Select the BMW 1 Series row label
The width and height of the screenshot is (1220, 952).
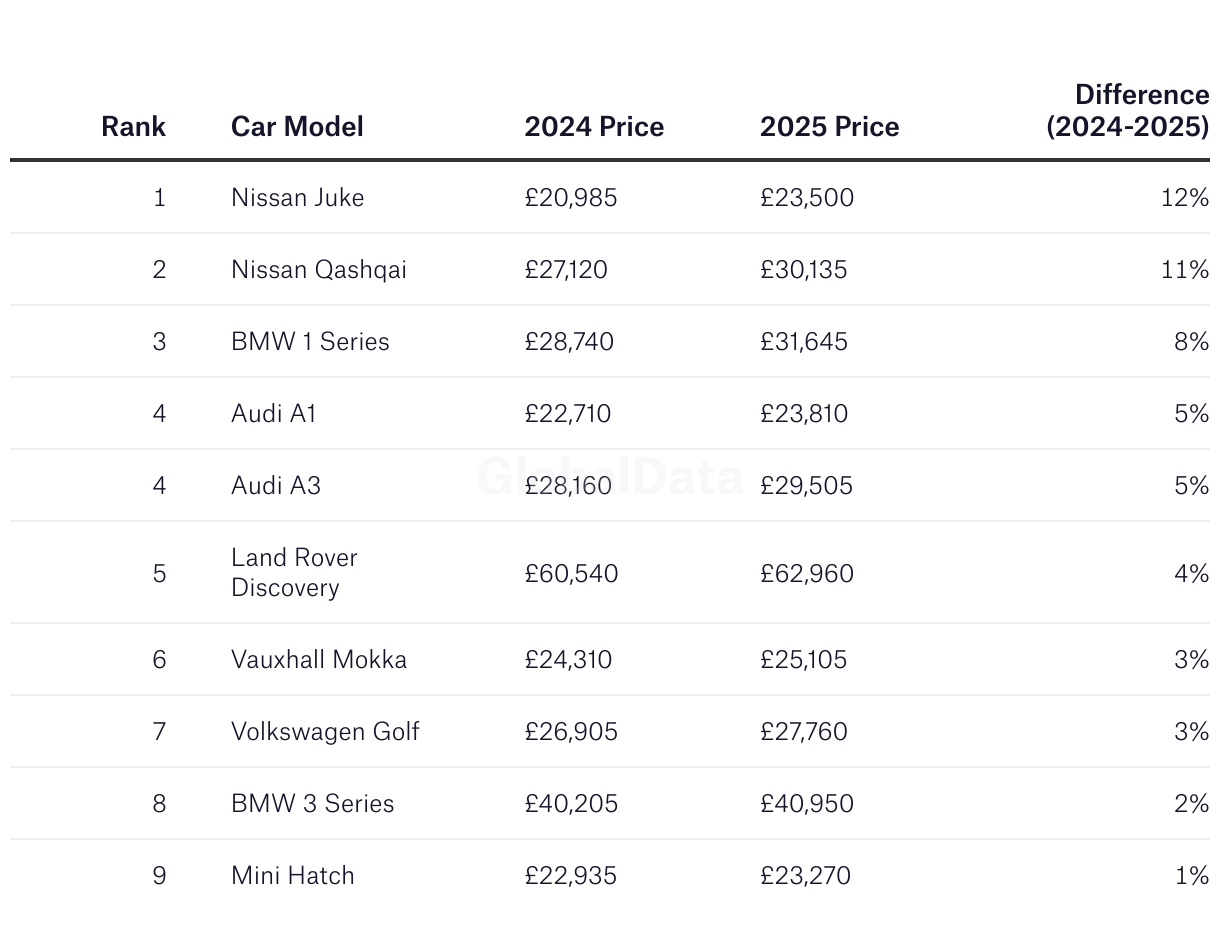pos(310,342)
